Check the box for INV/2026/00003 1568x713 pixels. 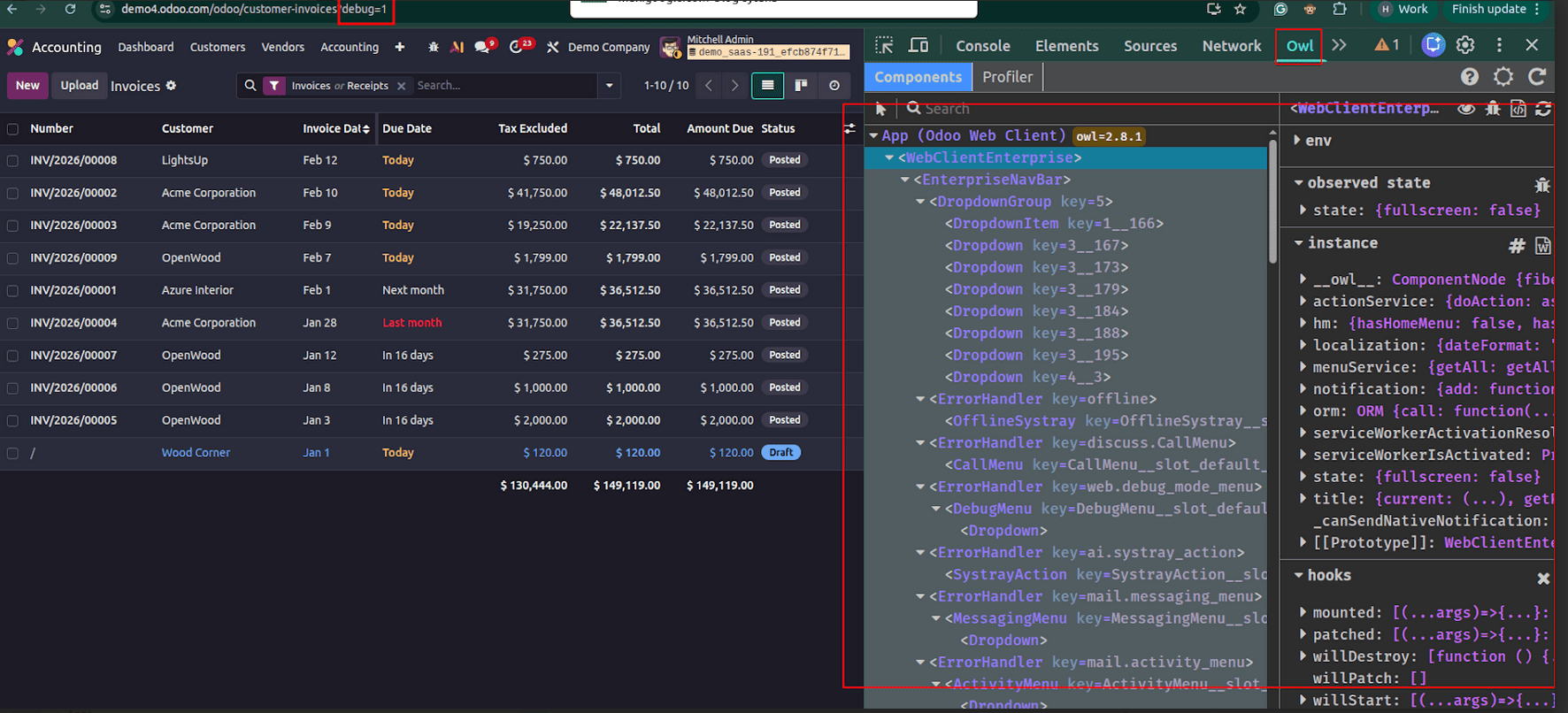coord(12,226)
